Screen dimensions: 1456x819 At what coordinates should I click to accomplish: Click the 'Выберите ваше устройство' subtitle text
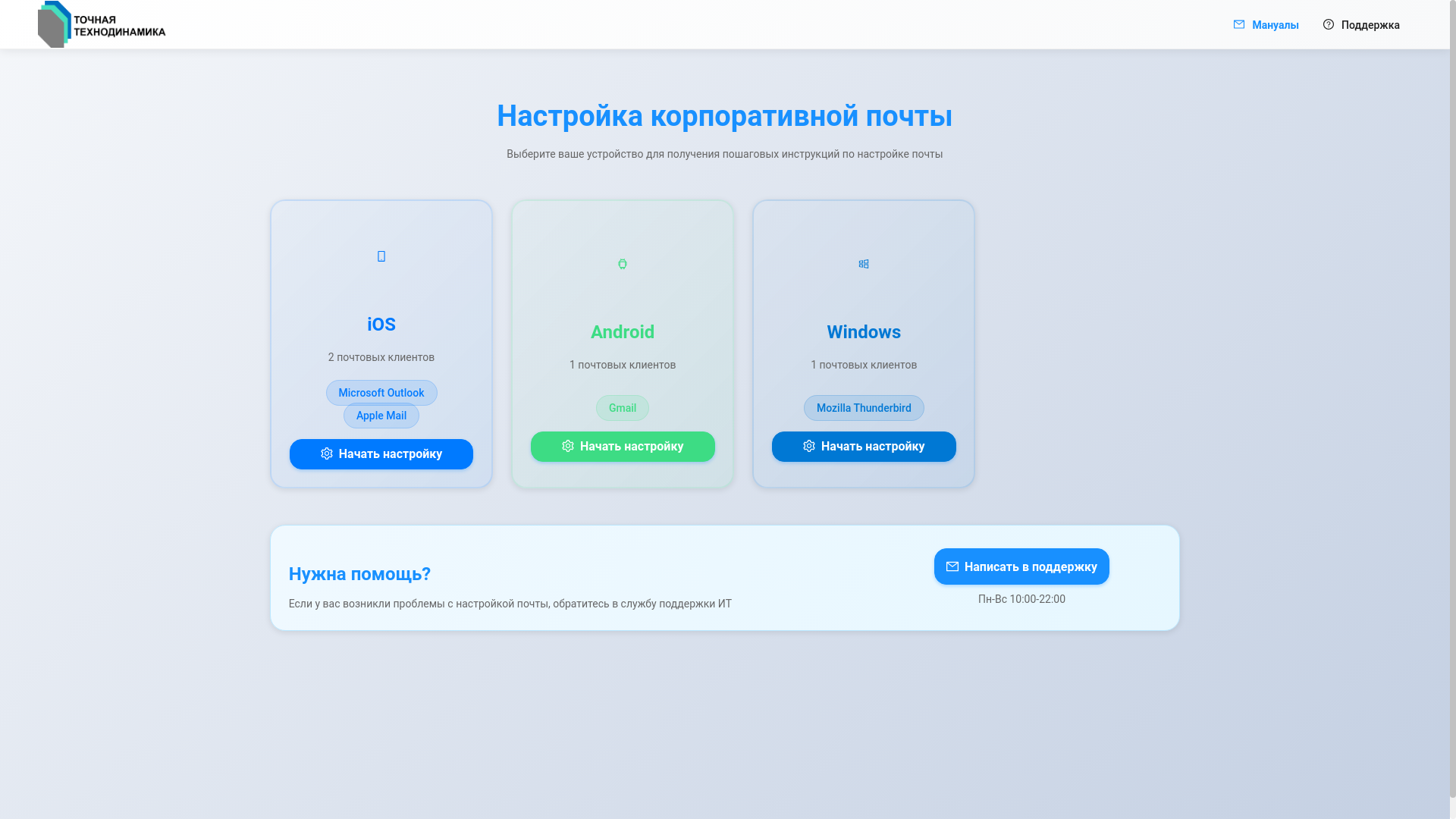coord(724,154)
